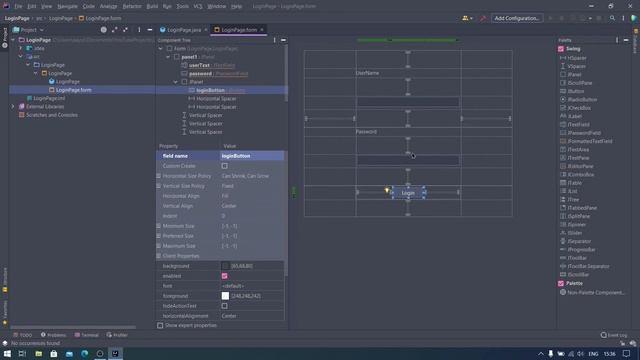Image resolution: width=640 pixels, height=360 pixels.
Task: Pick JTable from the palette
Action: [x=571, y=183]
